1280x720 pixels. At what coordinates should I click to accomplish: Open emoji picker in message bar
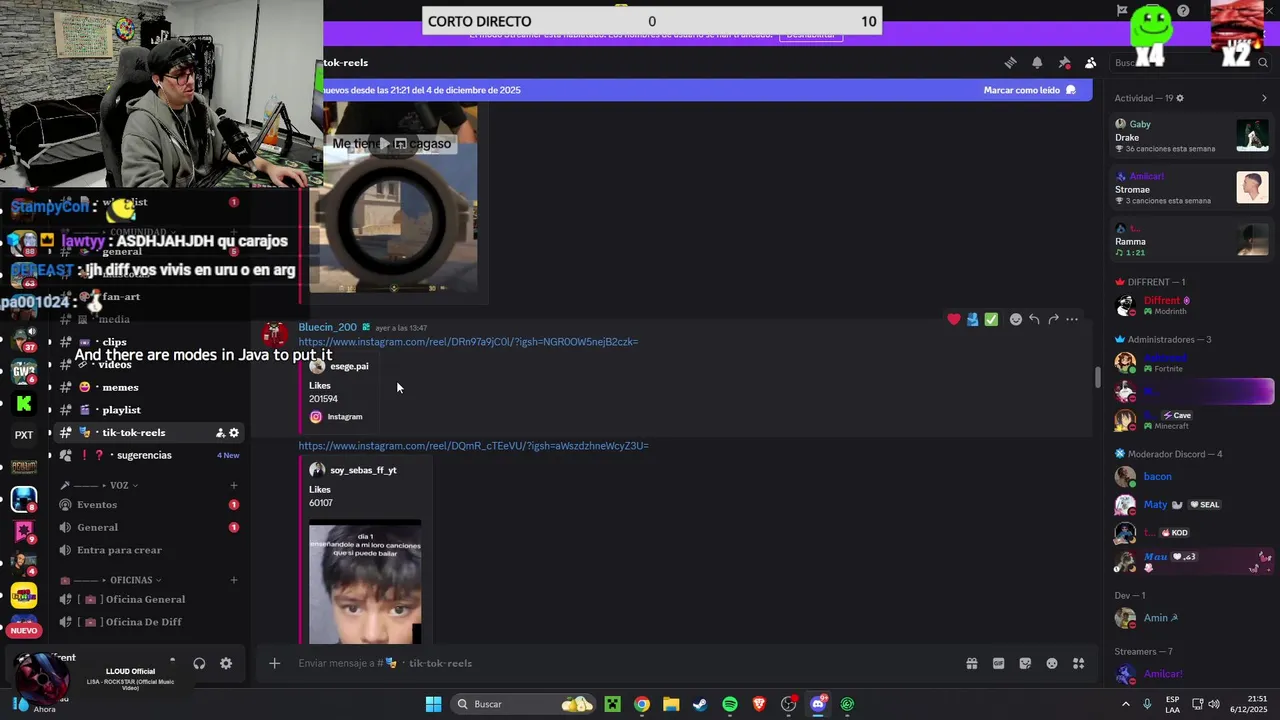coord(1052,663)
